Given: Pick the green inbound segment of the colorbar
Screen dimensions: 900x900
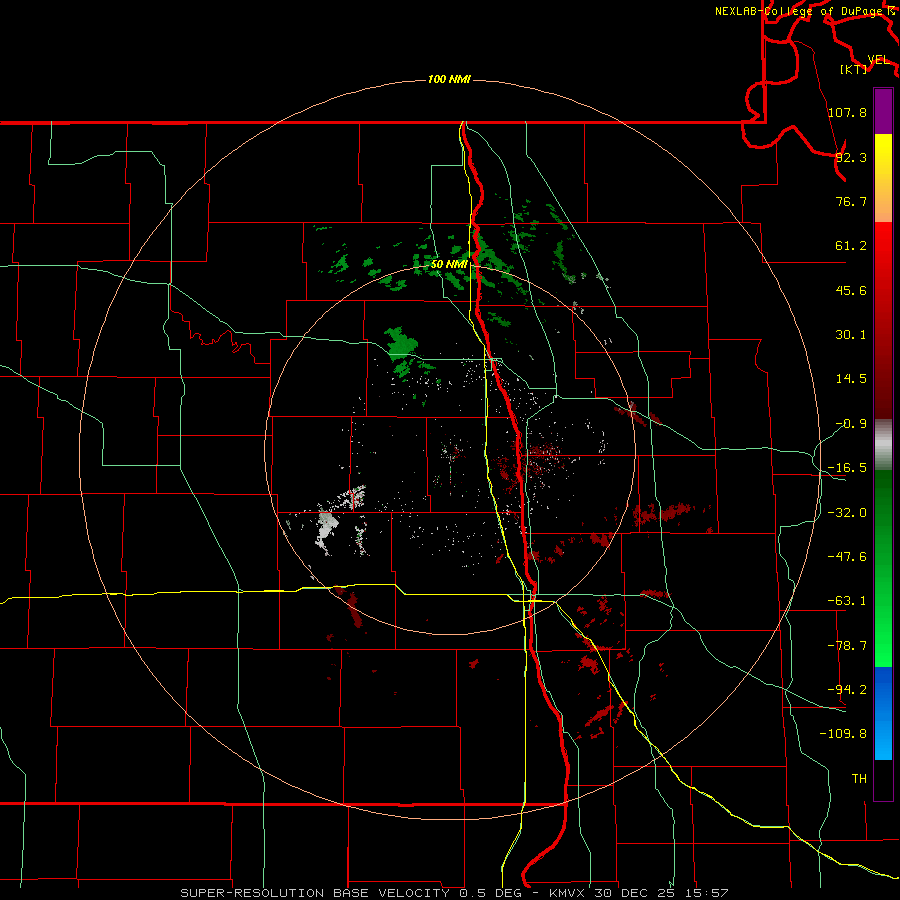Looking at the screenshot, I should pyautogui.click(x=883, y=568).
